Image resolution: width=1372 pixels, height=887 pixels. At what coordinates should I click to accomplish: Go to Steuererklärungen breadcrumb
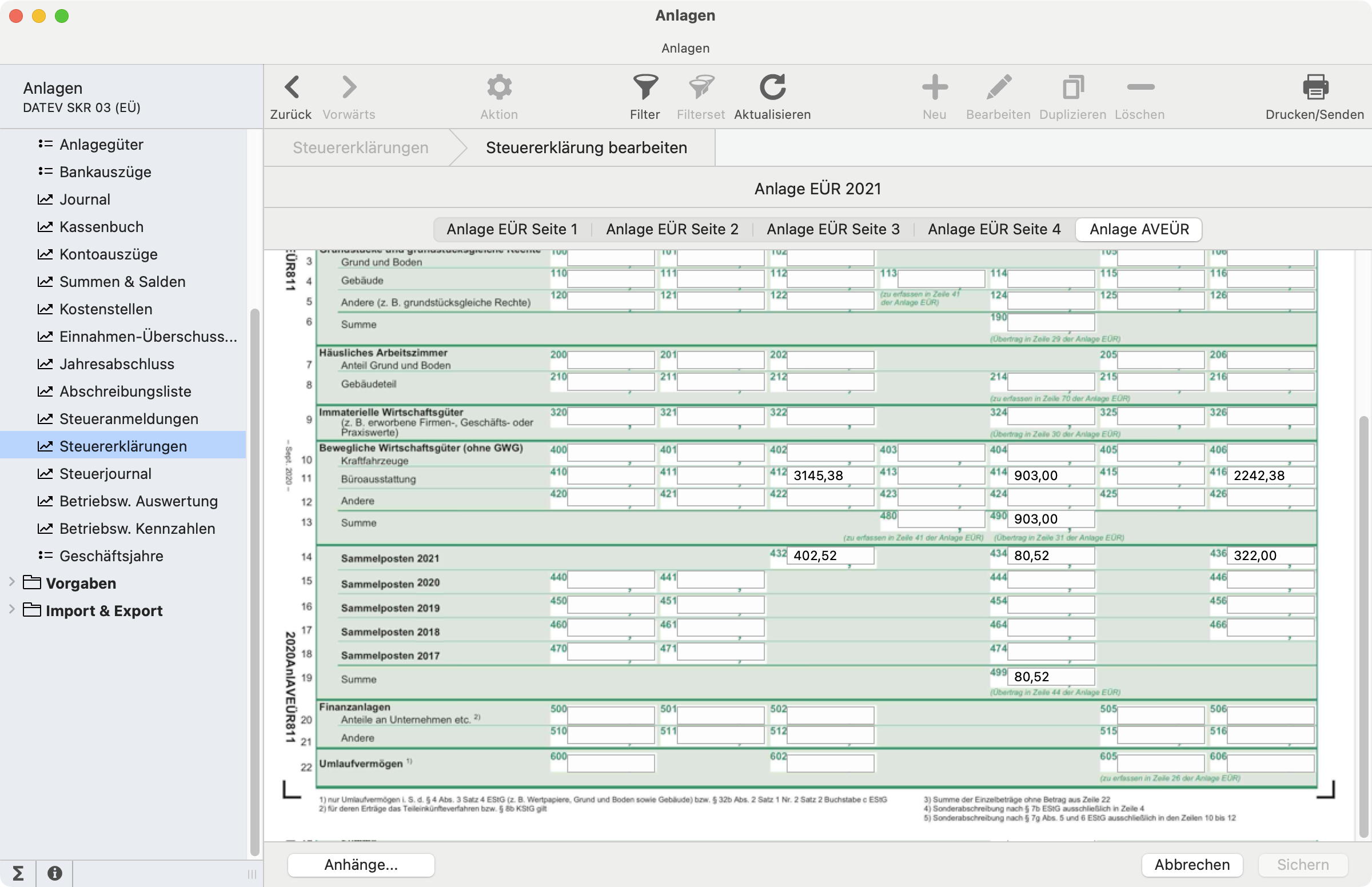361,147
